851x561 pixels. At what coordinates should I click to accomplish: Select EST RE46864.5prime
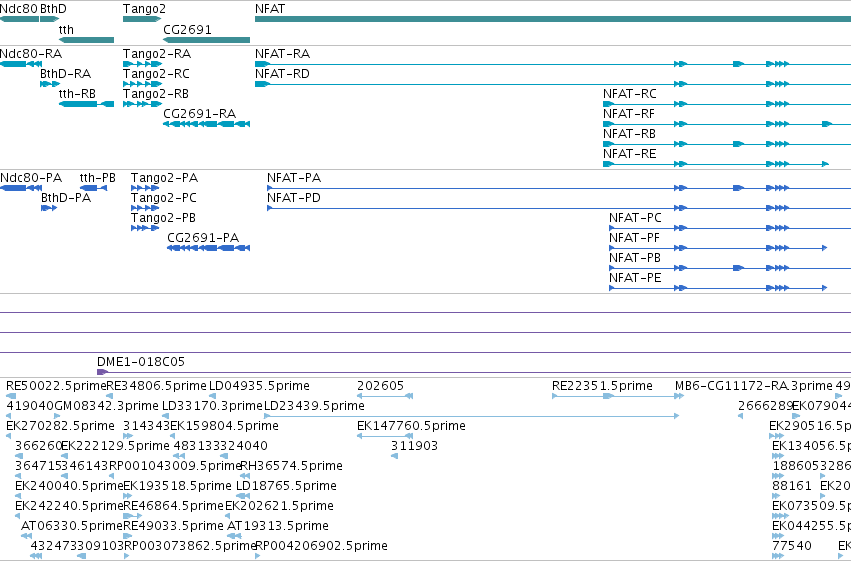tap(174, 507)
